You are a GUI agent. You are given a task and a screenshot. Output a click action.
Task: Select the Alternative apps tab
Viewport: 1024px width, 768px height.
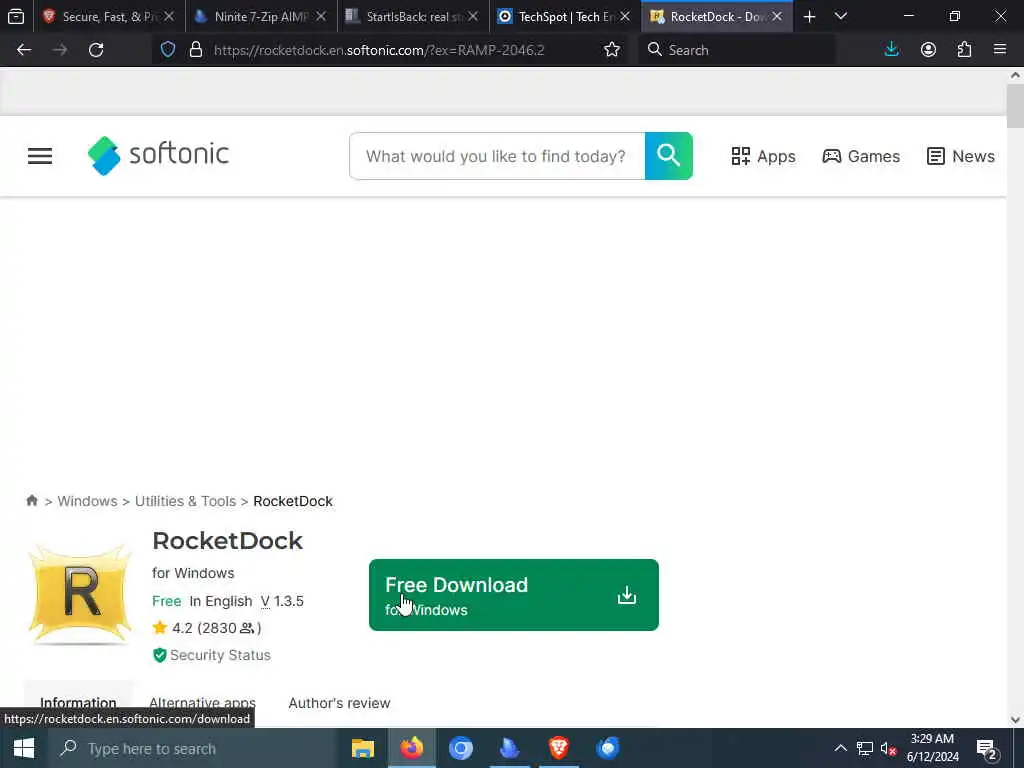tap(202, 703)
